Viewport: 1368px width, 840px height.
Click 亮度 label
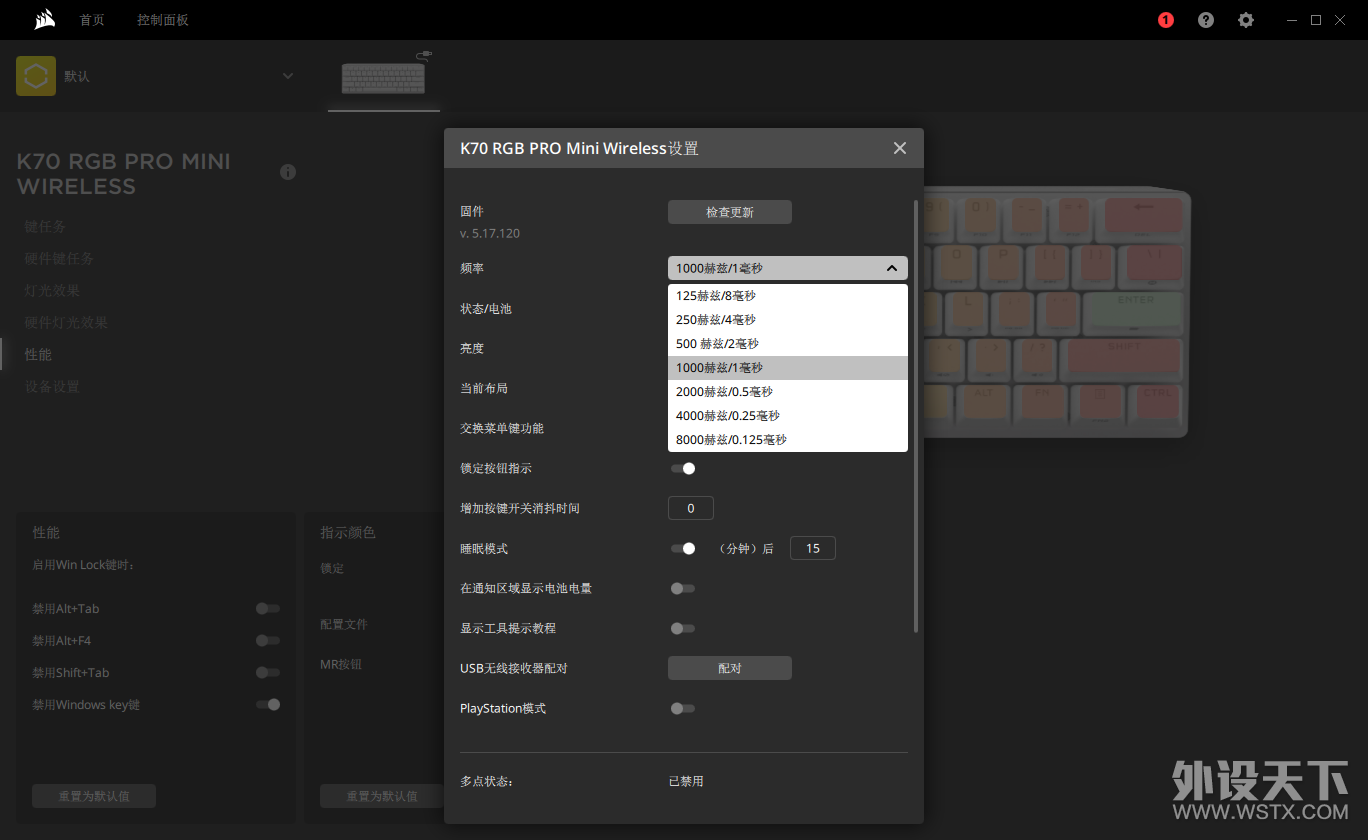click(472, 348)
